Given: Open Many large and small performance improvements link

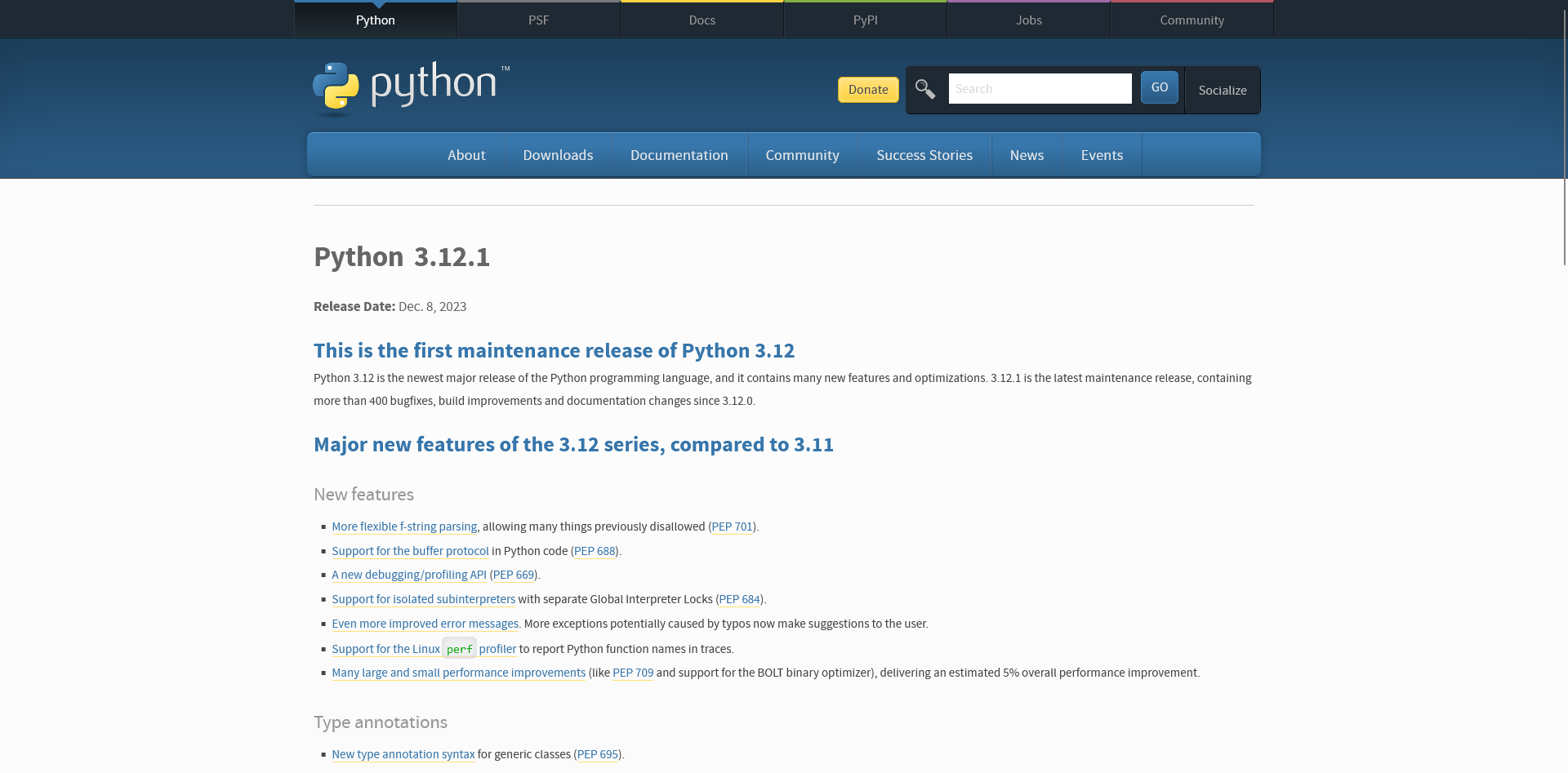Looking at the screenshot, I should pyautogui.click(x=458, y=673).
